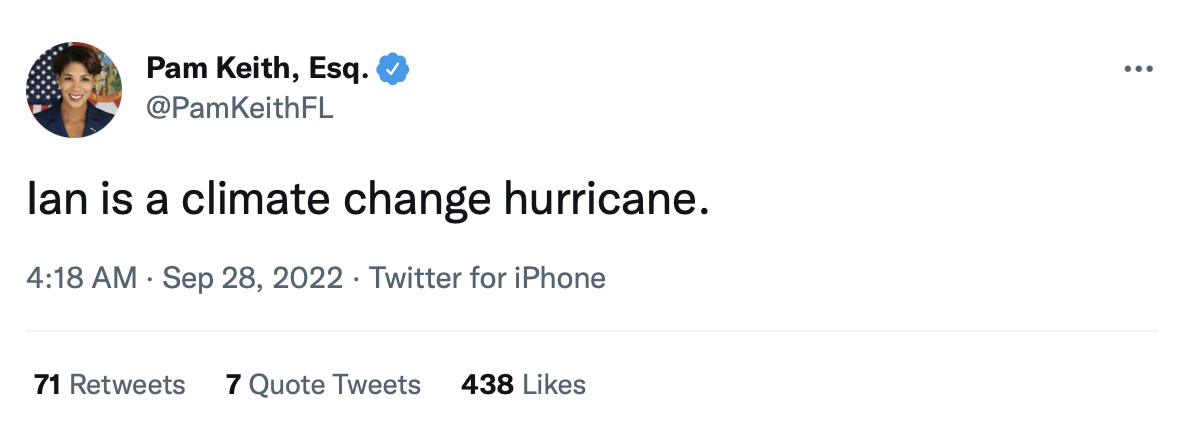Click the retweet count number 71
The image size is (1188, 435).
coord(47,384)
